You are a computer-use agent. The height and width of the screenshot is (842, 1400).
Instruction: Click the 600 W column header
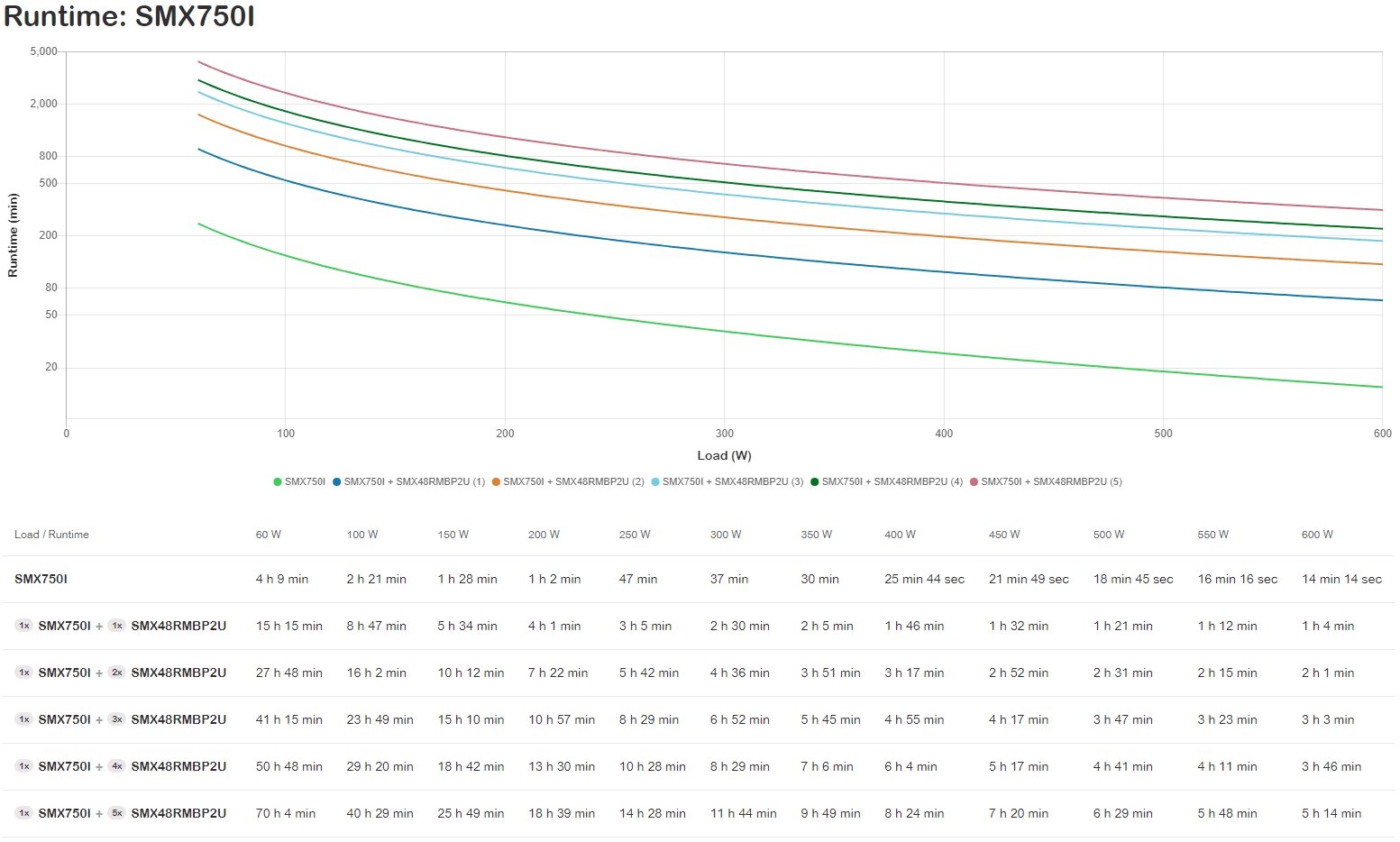(1317, 535)
